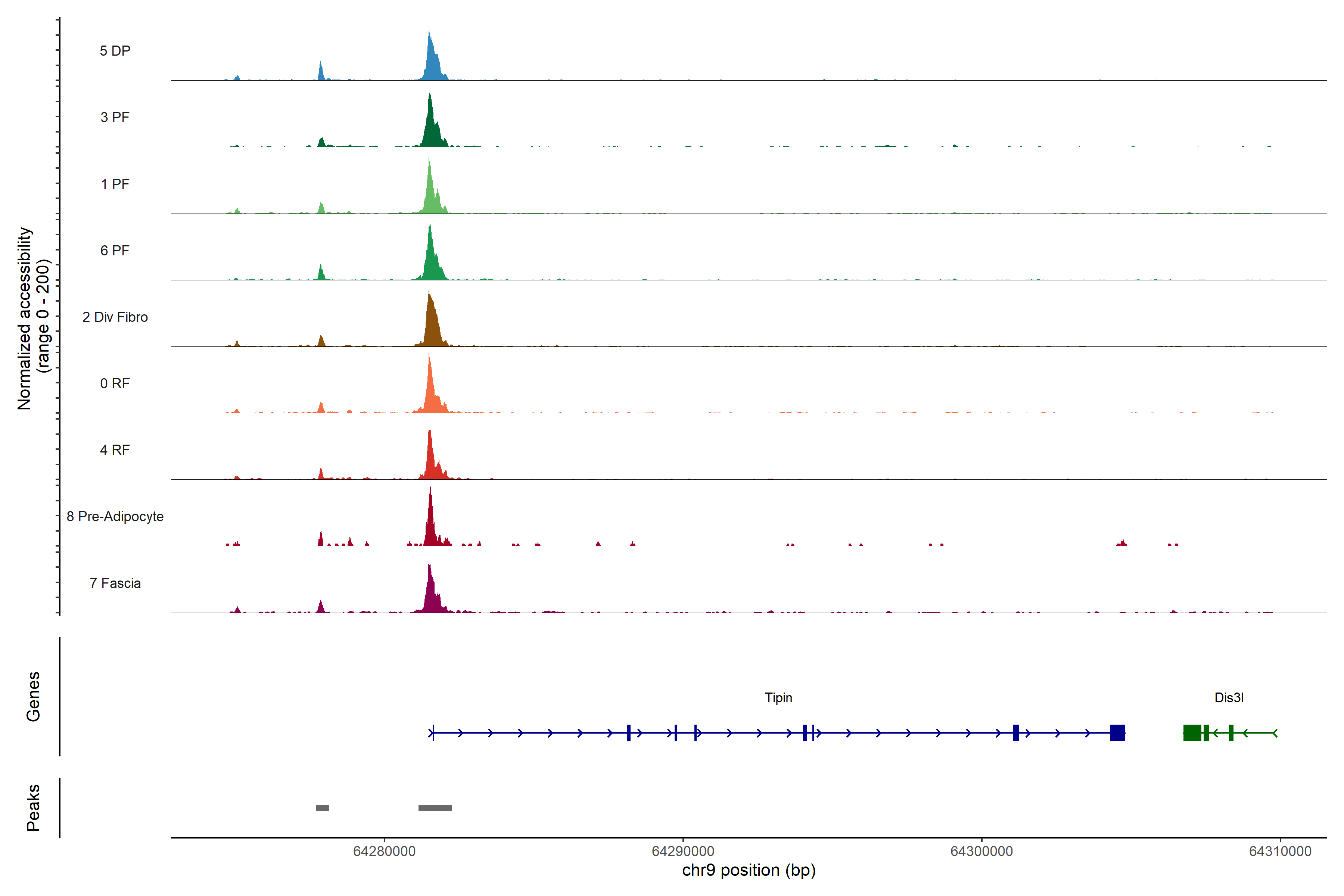Click the smaller gray peak bar
Screen dimensions: 1344x896
[322, 808]
